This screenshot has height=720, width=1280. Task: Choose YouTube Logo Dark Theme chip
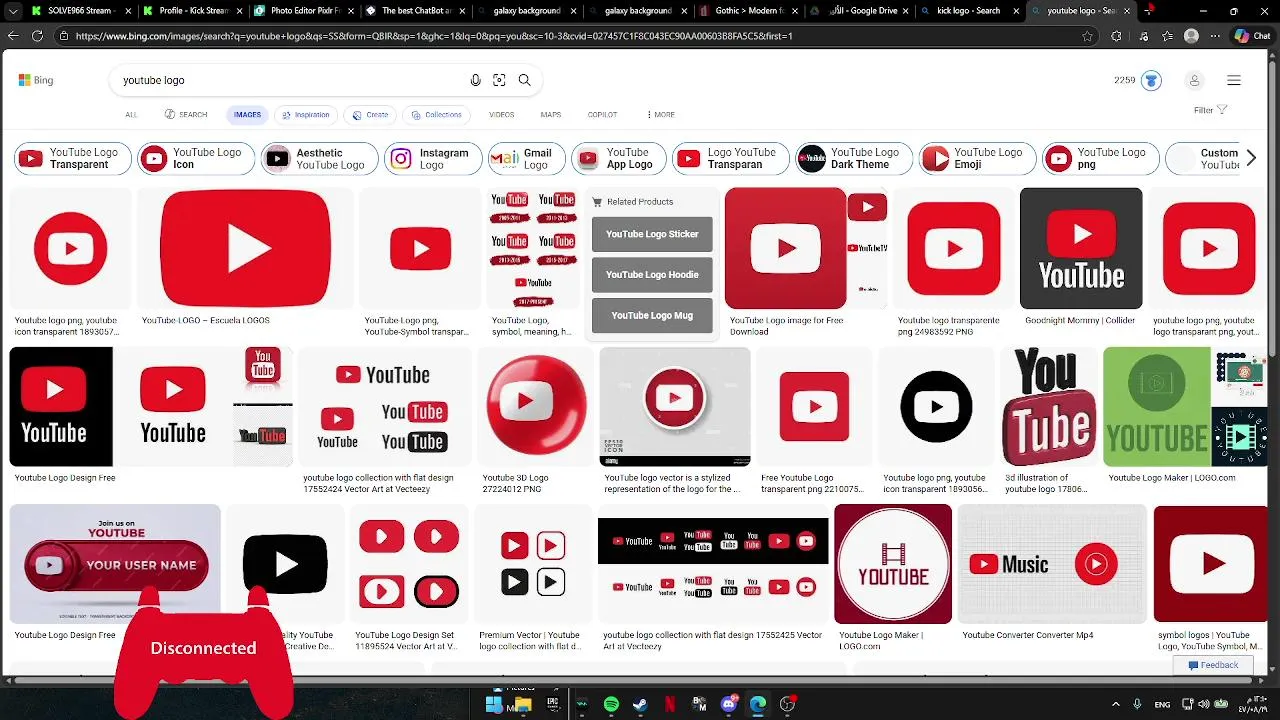click(854, 159)
